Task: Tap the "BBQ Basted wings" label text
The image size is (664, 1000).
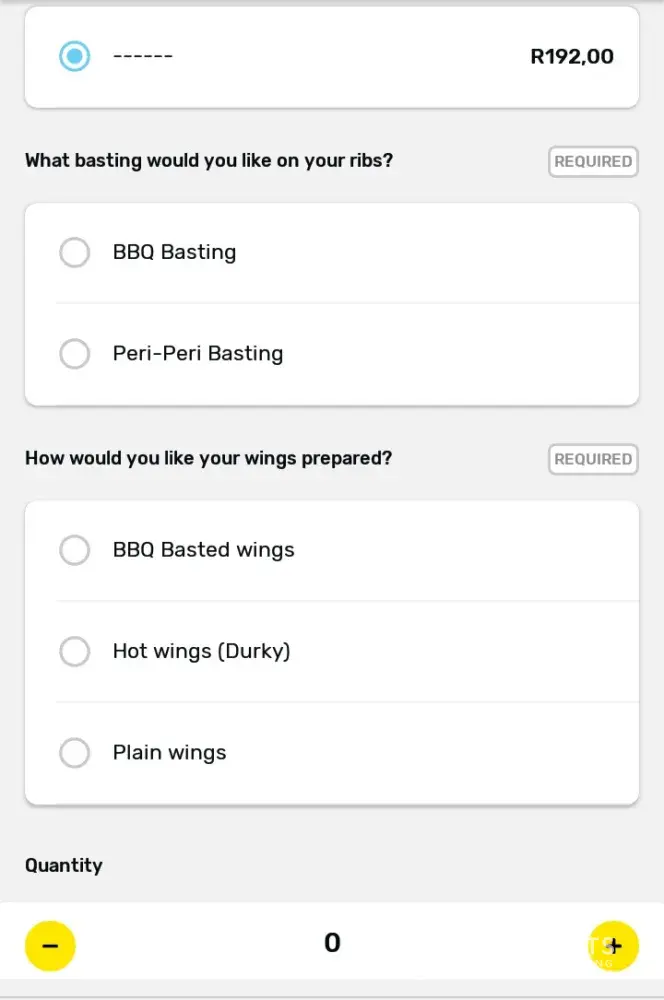Action: 203,550
